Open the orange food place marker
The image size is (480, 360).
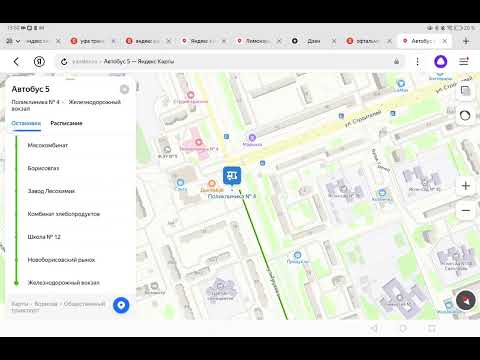point(212,183)
